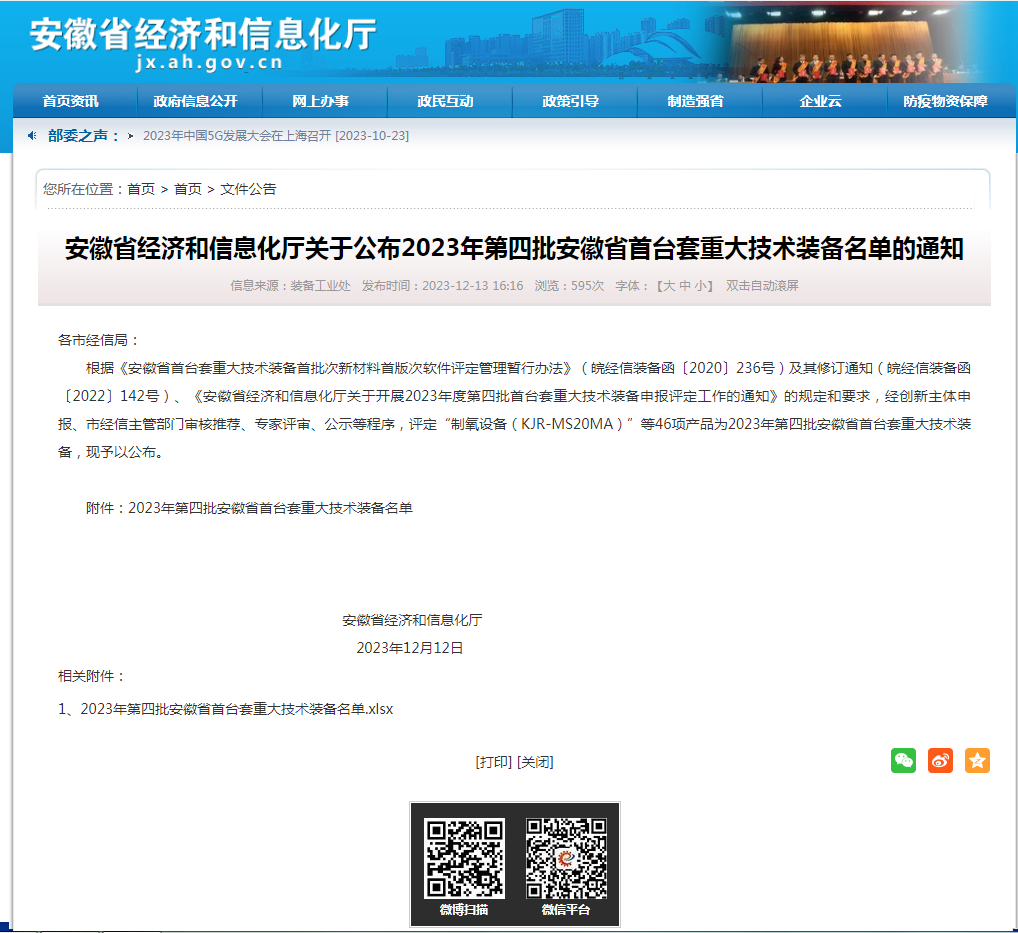Share the notice via the WeChat icon
The image size is (1018, 933).
click(903, 760)
